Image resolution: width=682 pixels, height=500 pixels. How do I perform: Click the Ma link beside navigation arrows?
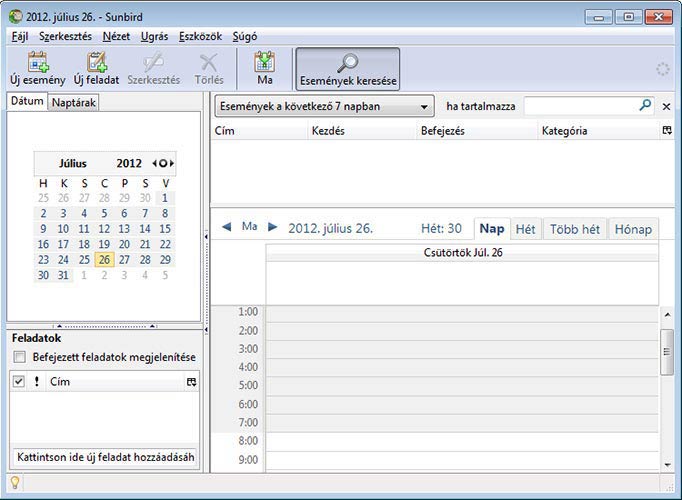pos(250,227)
